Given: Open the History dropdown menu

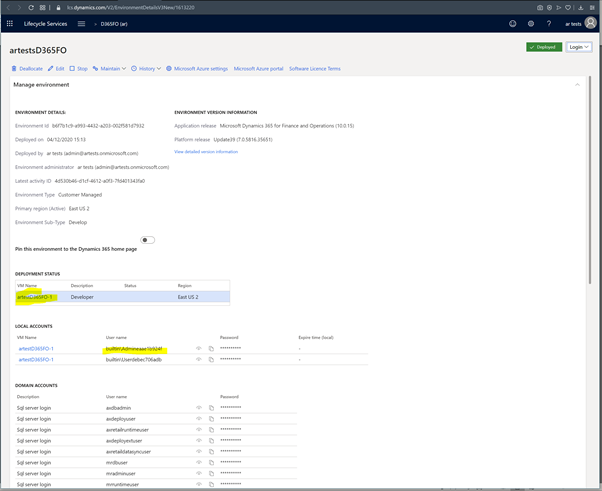Looking at the screenshot, I should (x=148, y=69).
